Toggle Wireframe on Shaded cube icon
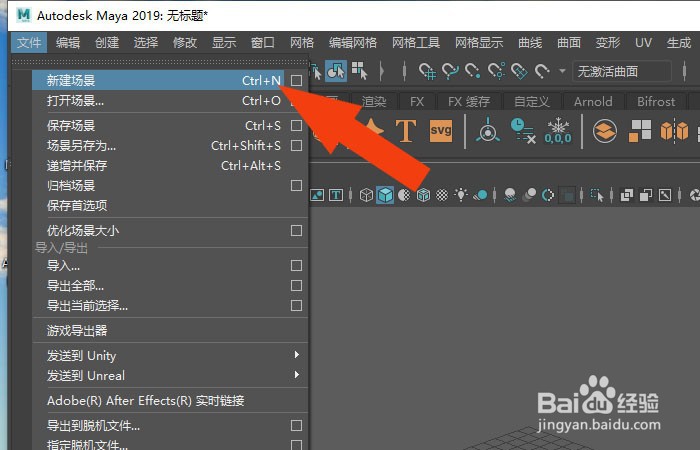Viewport: 700px width, 450px height. click(423, 195)
